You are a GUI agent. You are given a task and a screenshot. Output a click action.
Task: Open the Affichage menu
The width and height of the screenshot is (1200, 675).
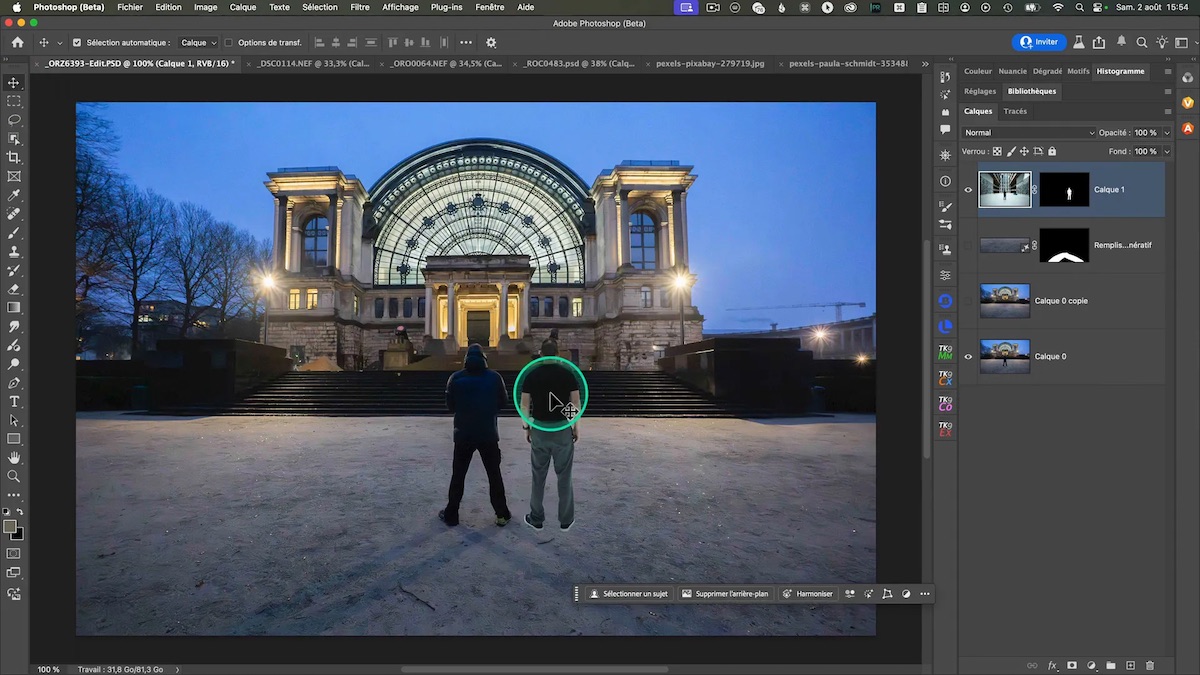(400, 7)
